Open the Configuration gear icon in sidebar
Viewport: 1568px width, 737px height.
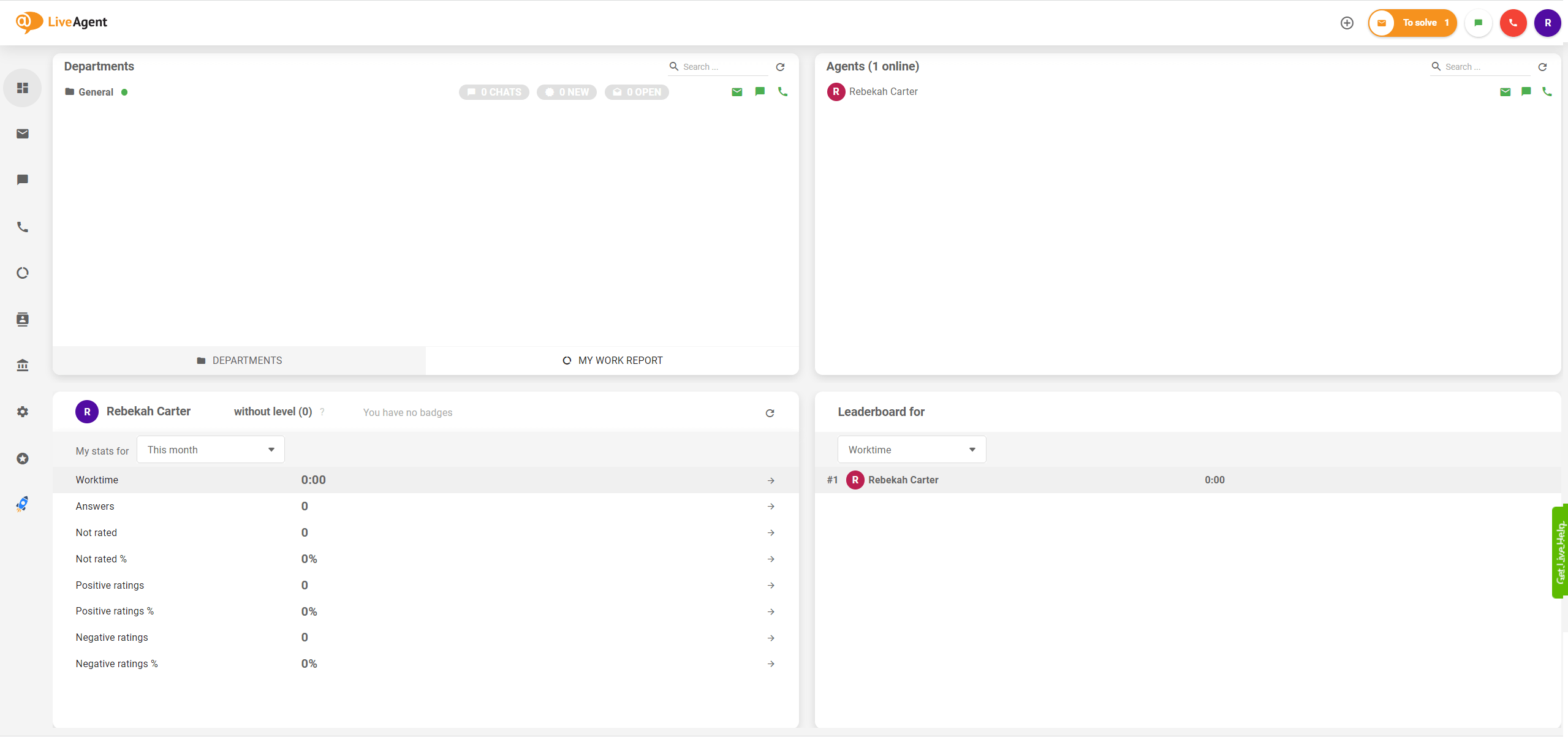23,412
